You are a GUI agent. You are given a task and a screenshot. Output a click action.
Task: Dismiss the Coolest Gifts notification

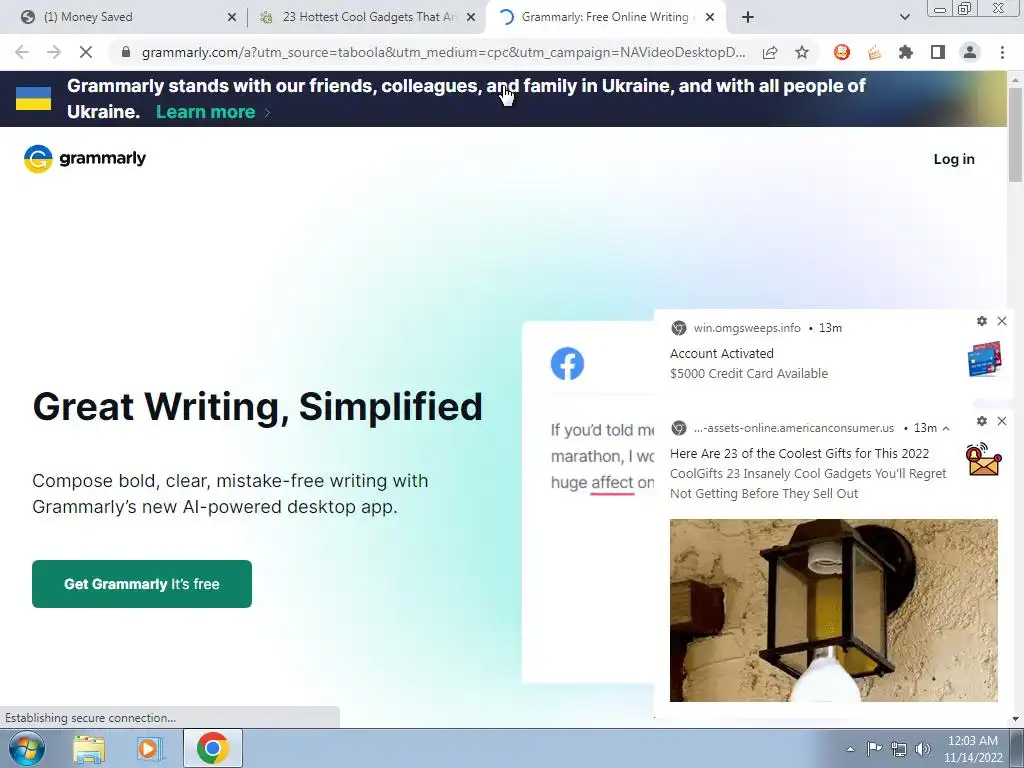point(1002,421)
